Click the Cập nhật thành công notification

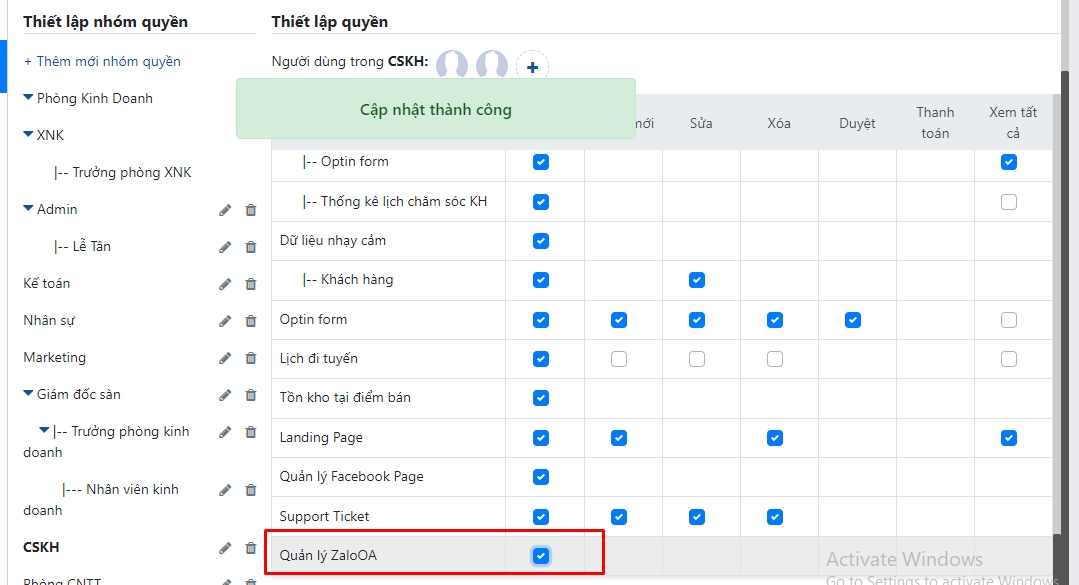tap(435, 109)
